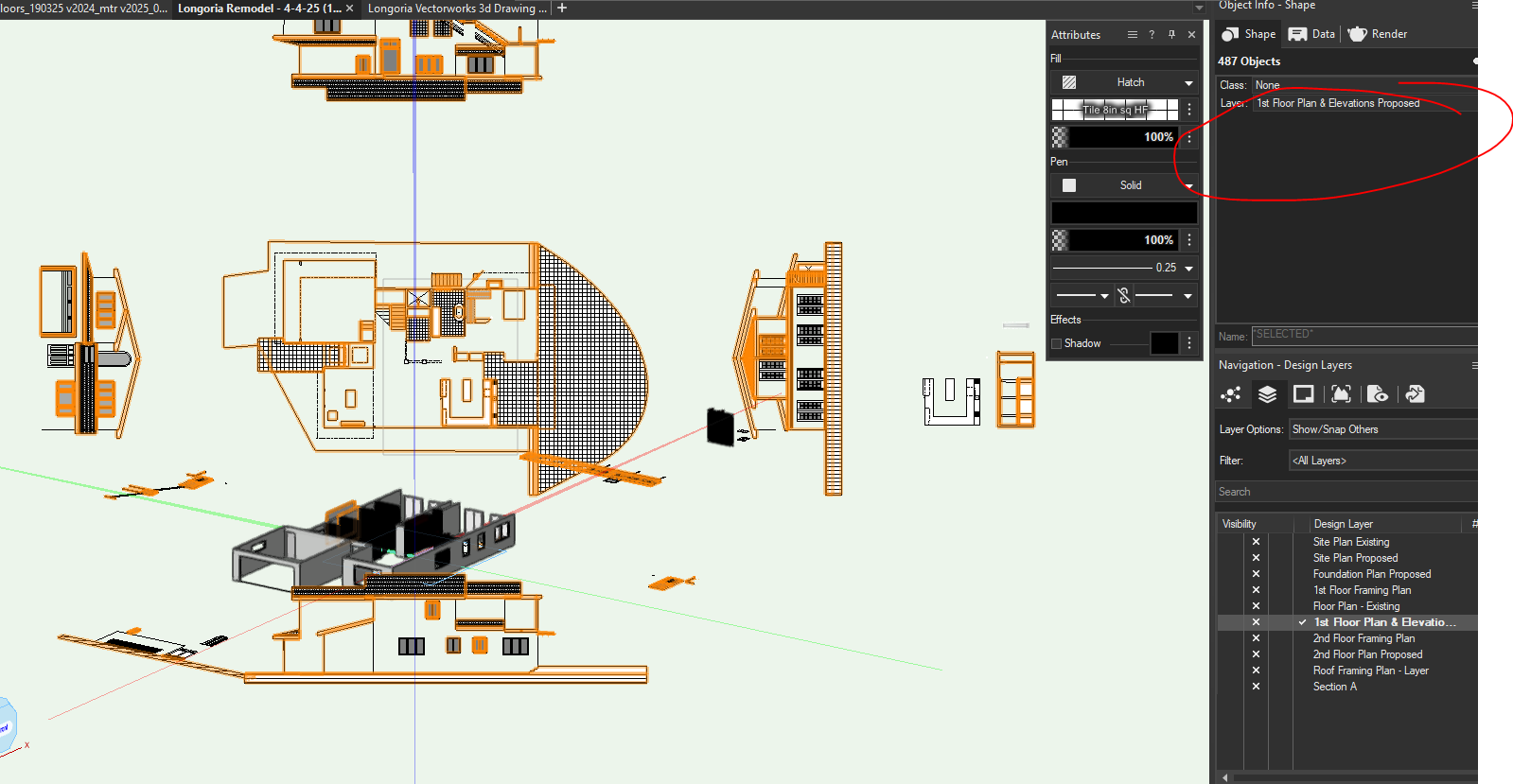Click the layer Search field

pos(1344,492)
